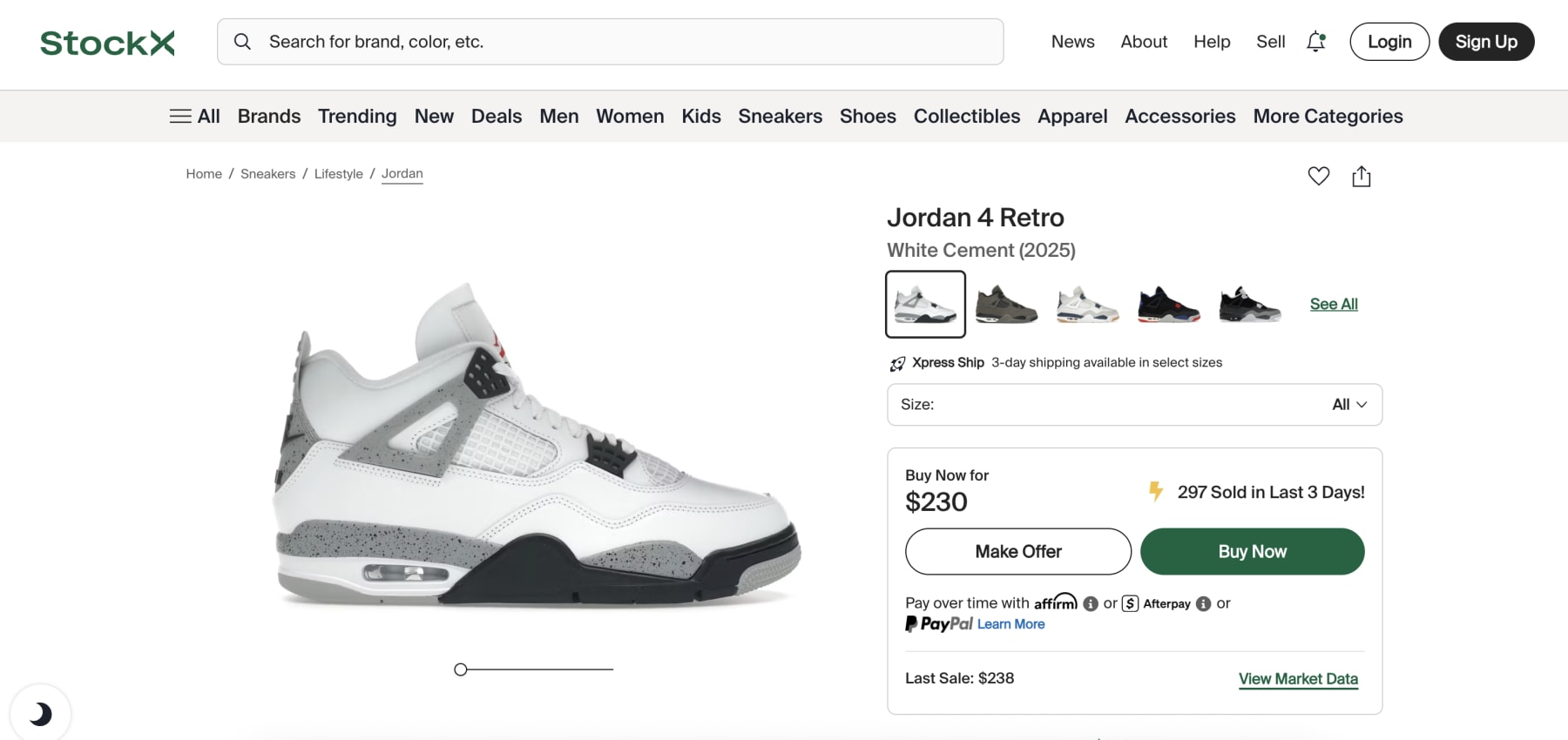Click the search magnifier icon

click(243, 42)
